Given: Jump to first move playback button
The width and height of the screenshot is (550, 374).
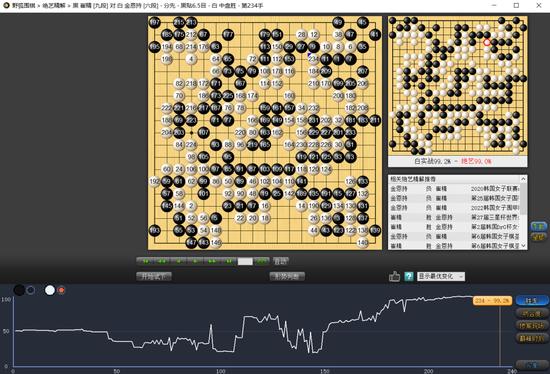Looking at the screenshot, I should tap(145, 261).
